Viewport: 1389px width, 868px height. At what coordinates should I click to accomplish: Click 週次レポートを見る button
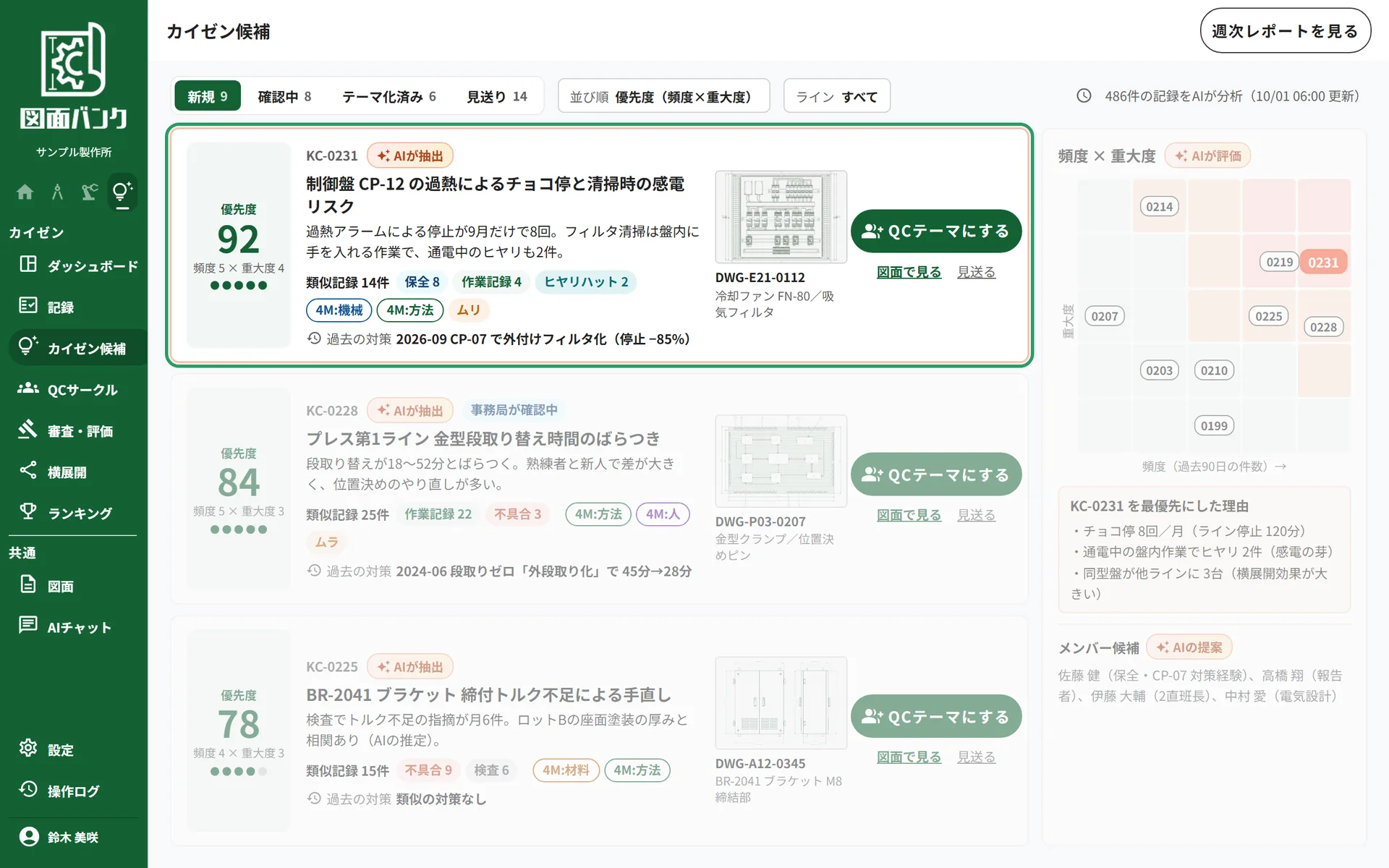[1285, 30]
